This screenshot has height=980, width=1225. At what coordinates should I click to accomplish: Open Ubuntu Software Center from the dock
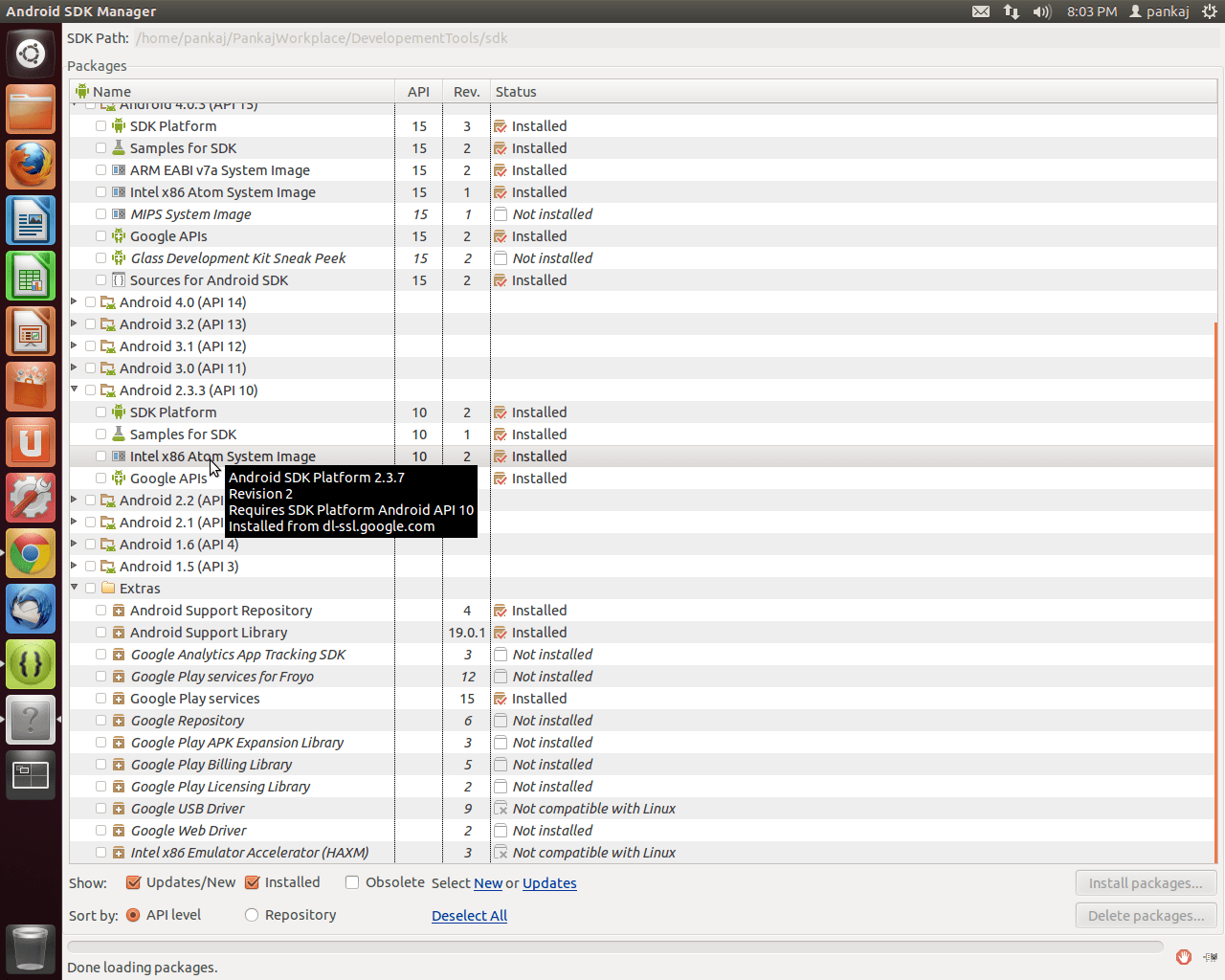pos(31,387)
